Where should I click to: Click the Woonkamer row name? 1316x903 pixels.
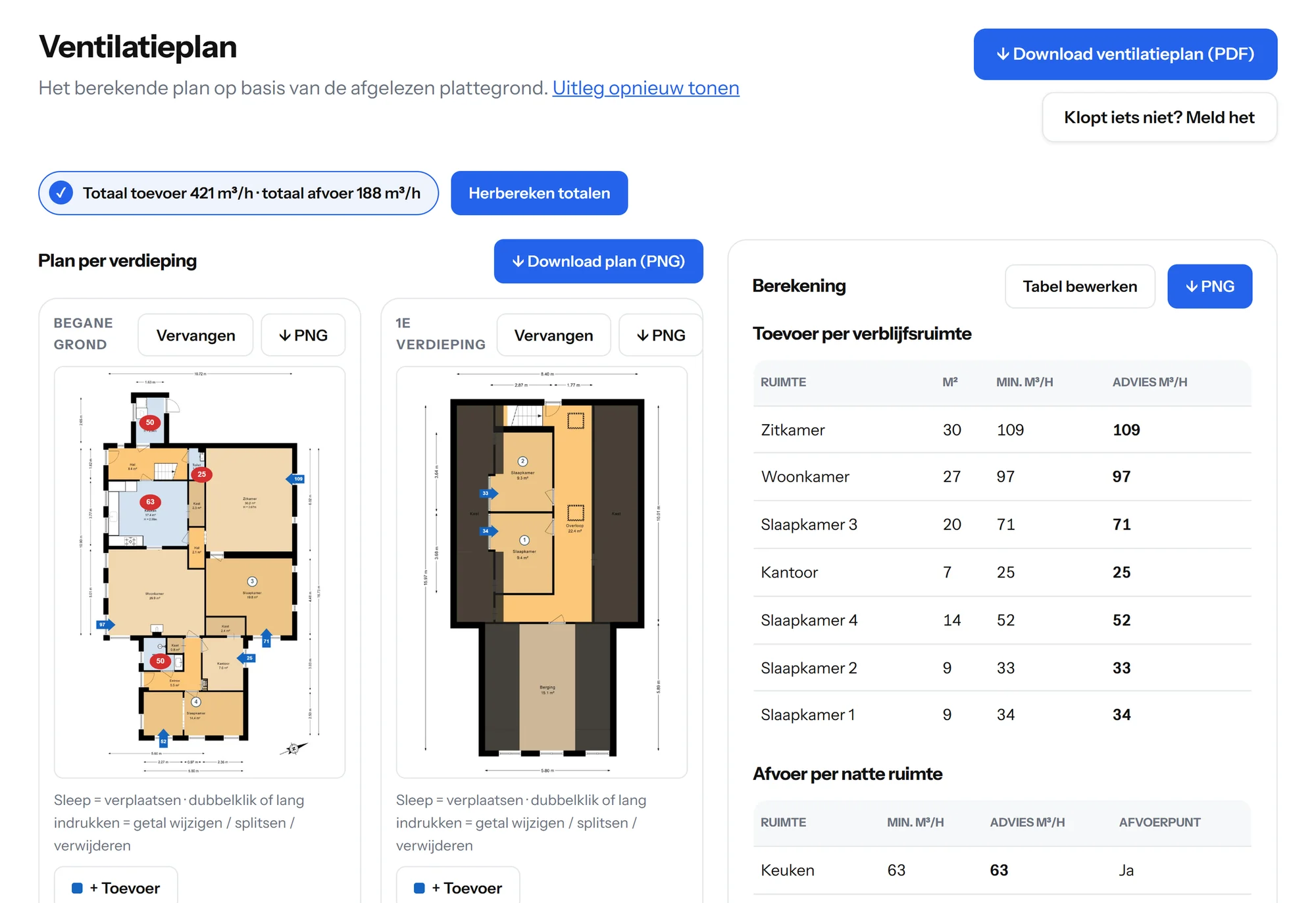(805, 477)
